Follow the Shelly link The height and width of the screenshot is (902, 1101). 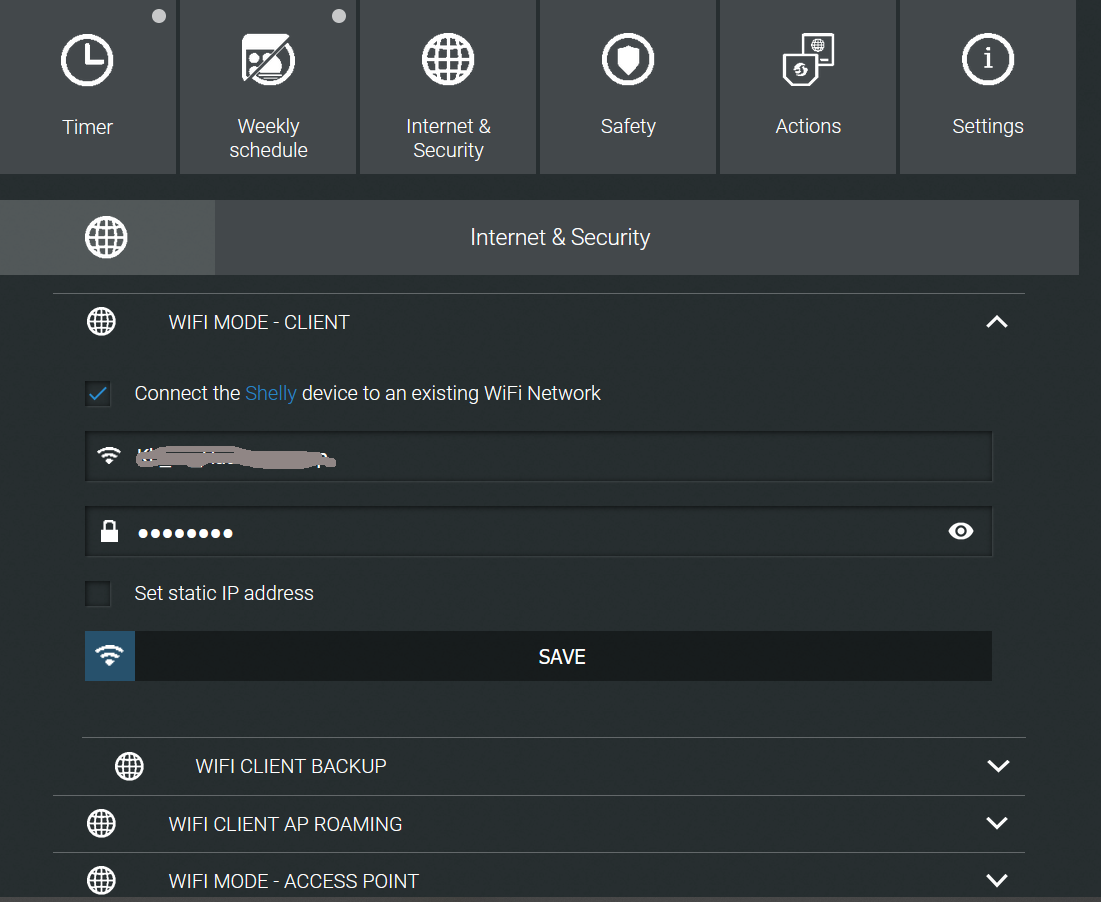[270, 393]
